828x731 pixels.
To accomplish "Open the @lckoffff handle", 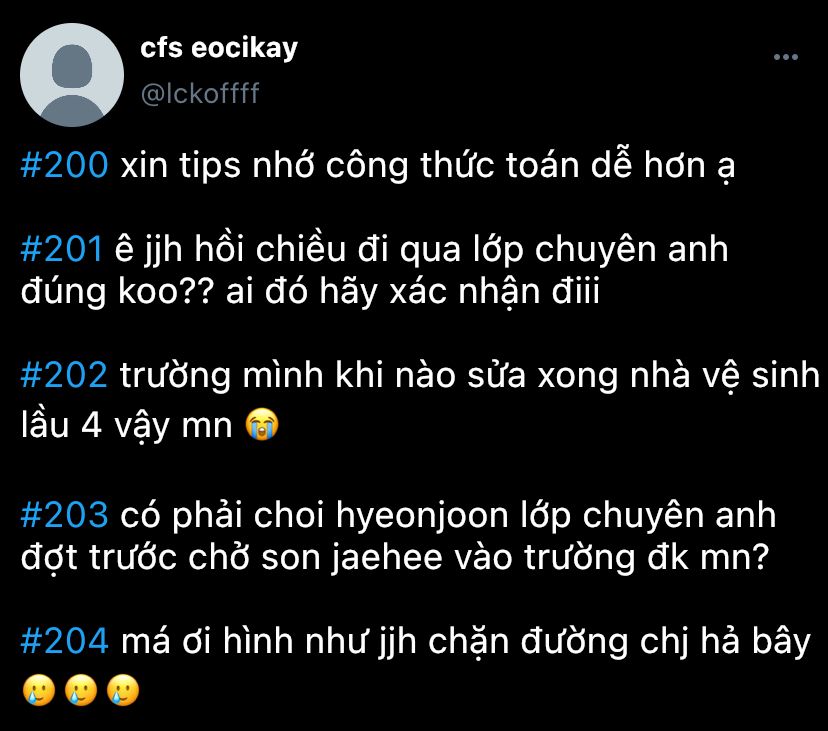I will point(200,93).
